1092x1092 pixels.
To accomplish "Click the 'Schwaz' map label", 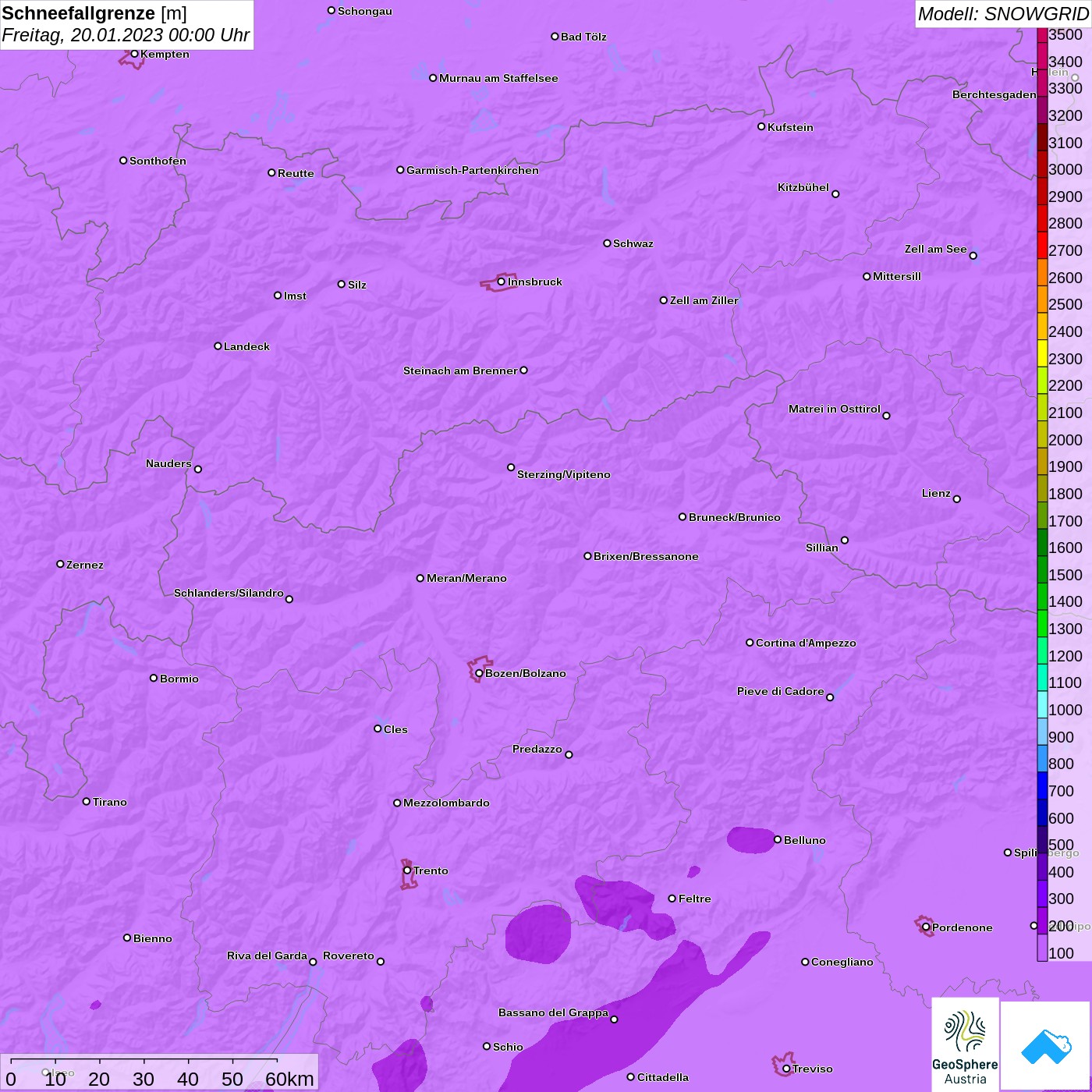I will click(633, 243).
